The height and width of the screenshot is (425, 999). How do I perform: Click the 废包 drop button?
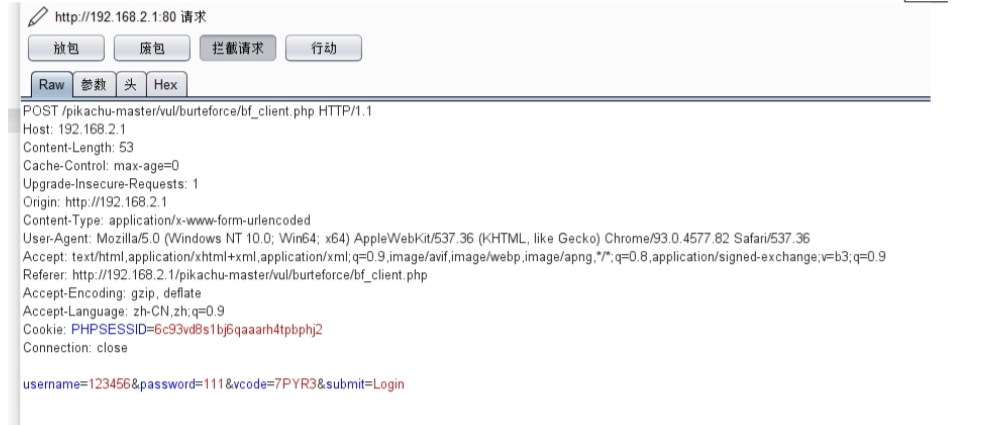(x=152, y=48)
